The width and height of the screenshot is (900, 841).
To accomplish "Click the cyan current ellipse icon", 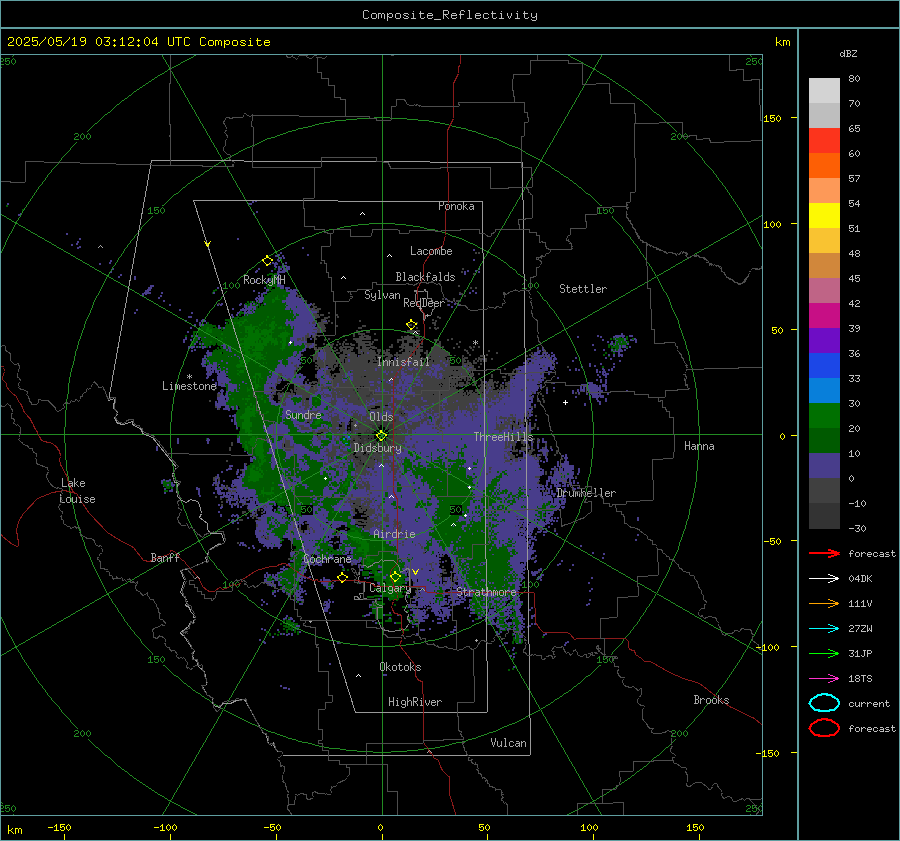I will pos(824,703).
